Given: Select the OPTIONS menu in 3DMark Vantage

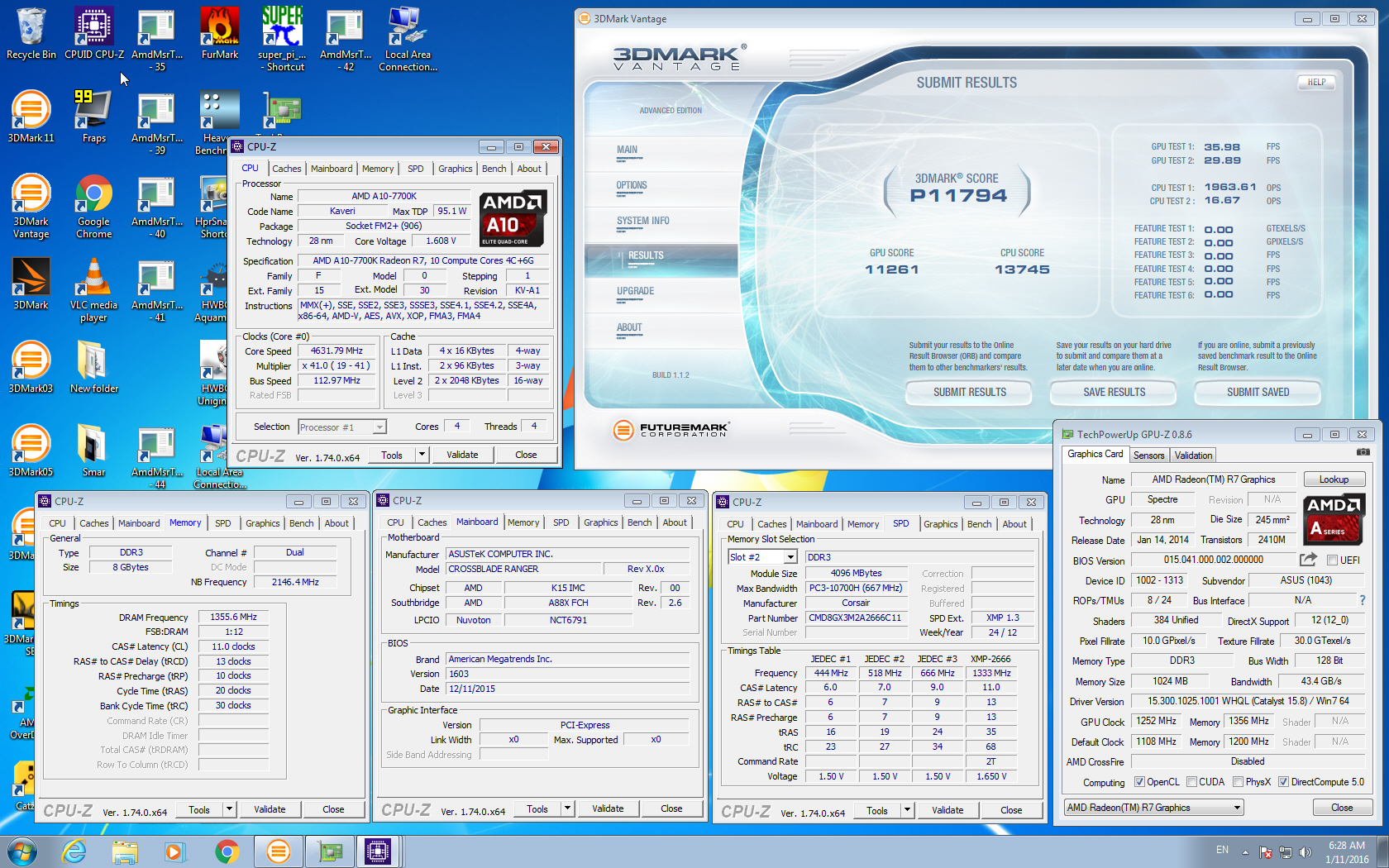Looking at the screenshot, I should point(632,186).
